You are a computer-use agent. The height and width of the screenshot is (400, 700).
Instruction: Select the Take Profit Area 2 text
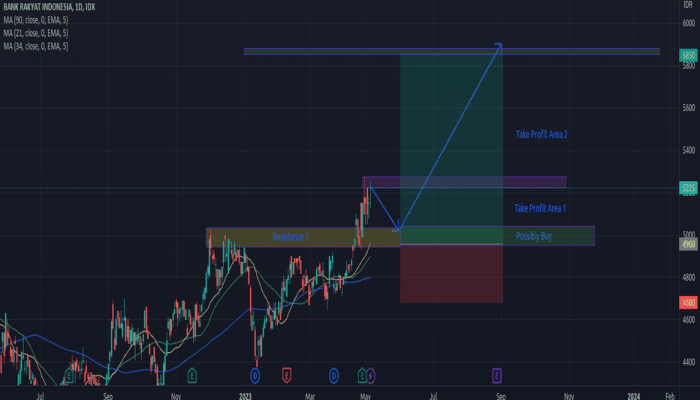541,133
